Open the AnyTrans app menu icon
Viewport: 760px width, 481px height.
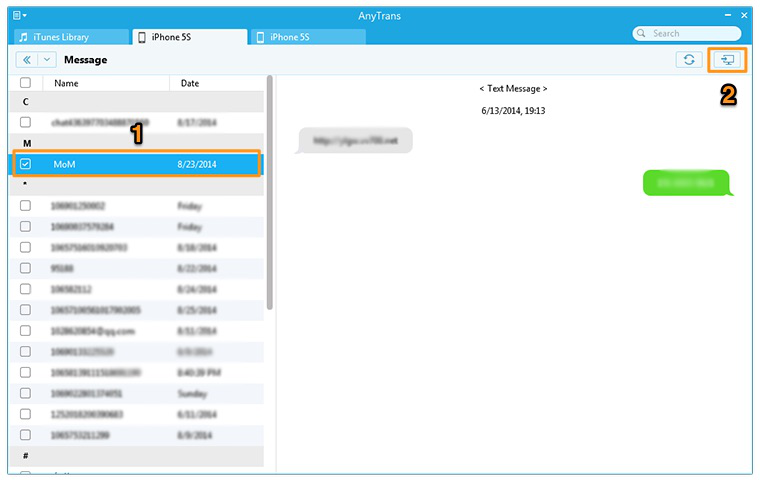(x=19, y=16)
